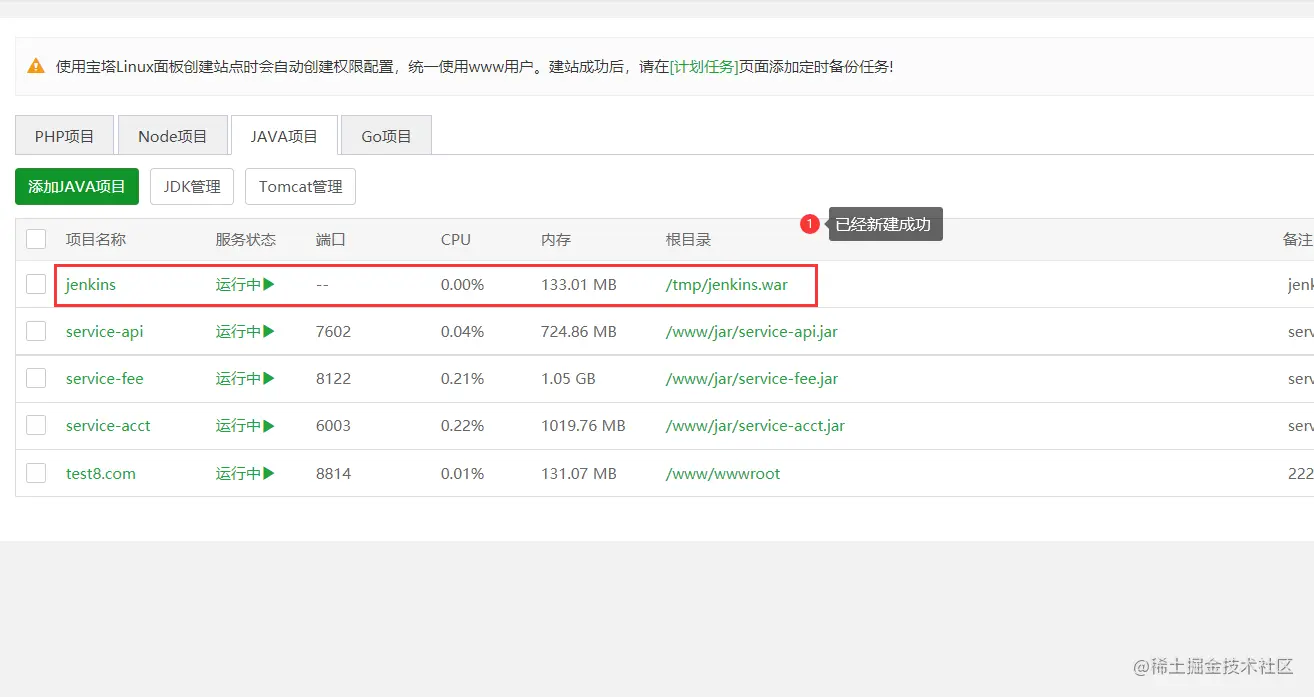The height and width of the screenshot is (697, 1314).
Task: Open Tomcat管理
Action: coord(300,186)
